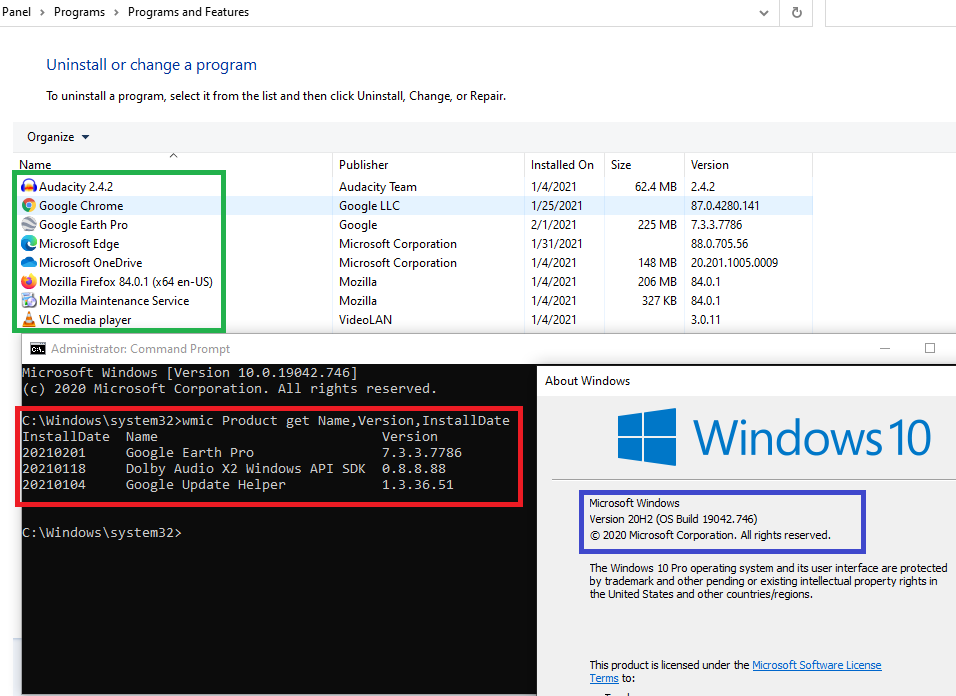956x696 pixels.
Task: Click Dolby Audio X2 Windows API SDK line
Action: tap(234, 469)
